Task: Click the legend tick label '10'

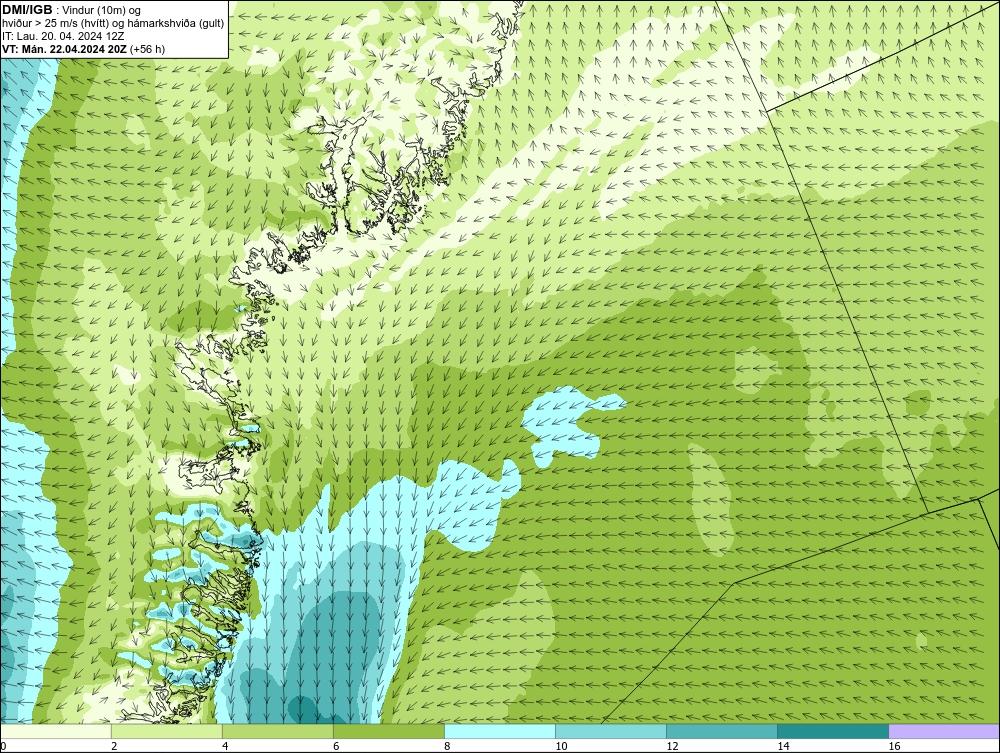Action: point(561,746)
